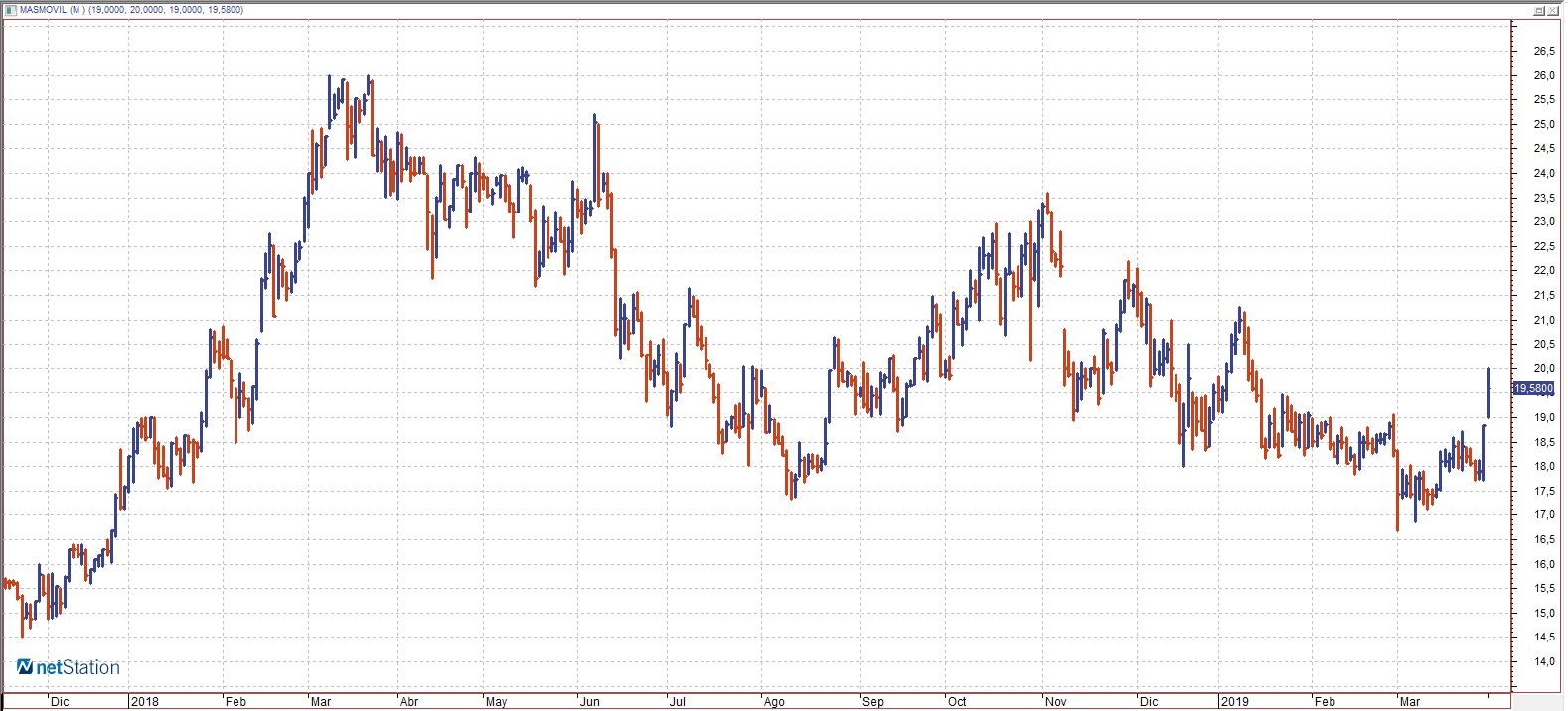Image resolution: width=1568 pixels, height=711 pixels.
Task: Click the 2018 label on time axis
Action: click(x=145, y=701)
